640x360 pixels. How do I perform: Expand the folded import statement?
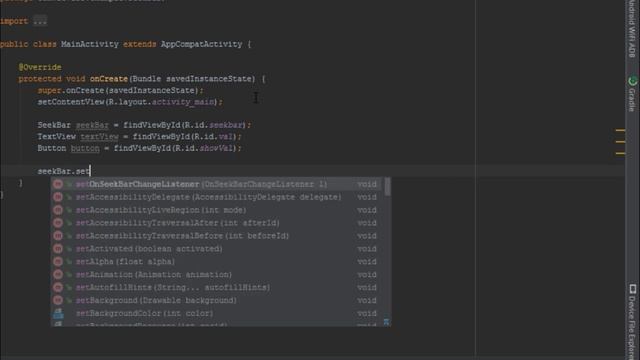(x=40, y=21)
